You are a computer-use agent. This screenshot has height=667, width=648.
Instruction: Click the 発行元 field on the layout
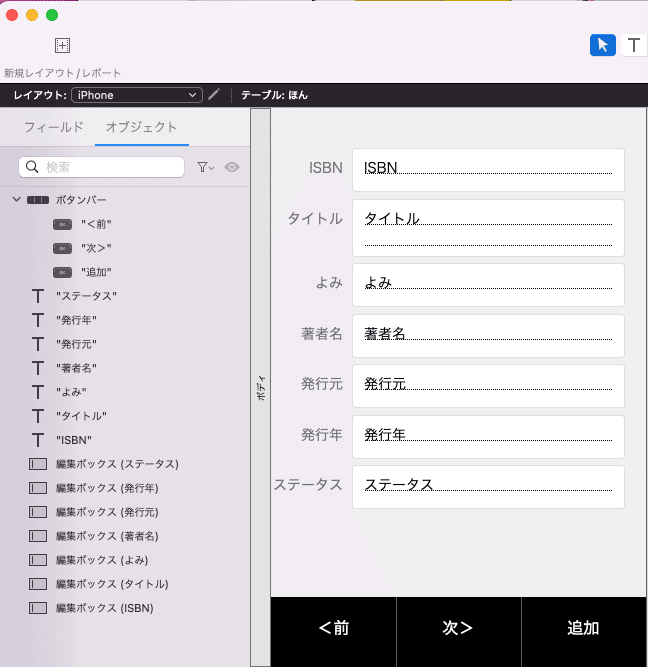(x=488, y=386)
